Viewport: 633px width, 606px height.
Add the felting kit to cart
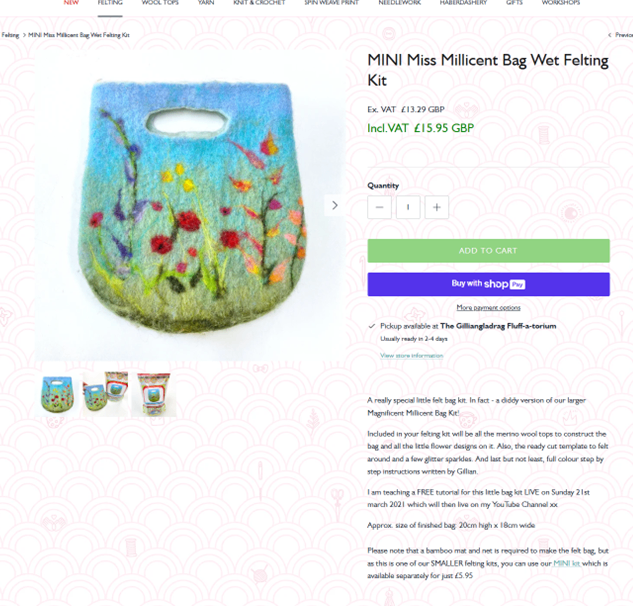click(488, 251)
